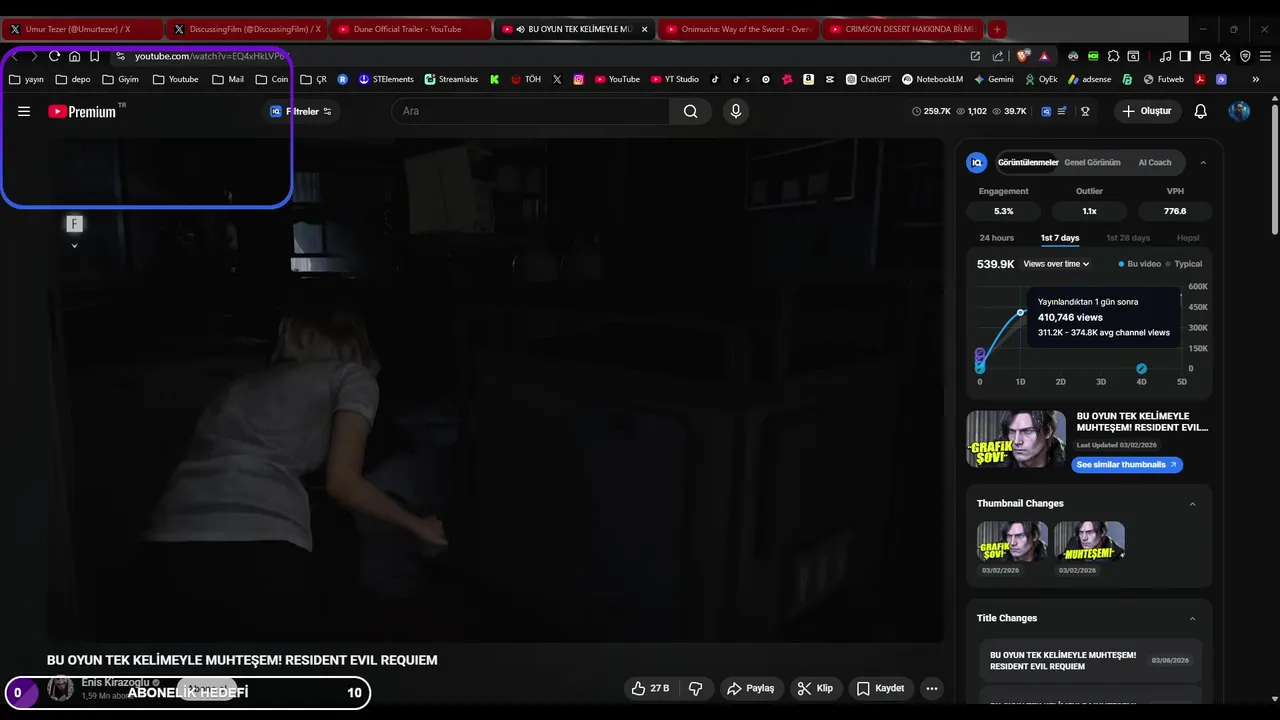
Task: Open the YT Studio bookmark
Action: pyautogui.click(x=674, y=79)
